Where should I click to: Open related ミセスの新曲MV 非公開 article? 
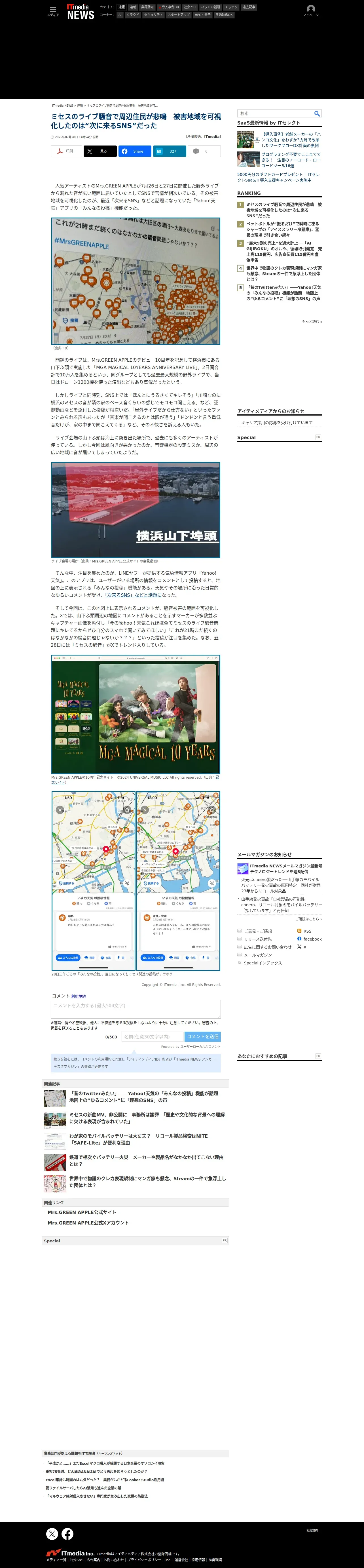[147, 1118]
